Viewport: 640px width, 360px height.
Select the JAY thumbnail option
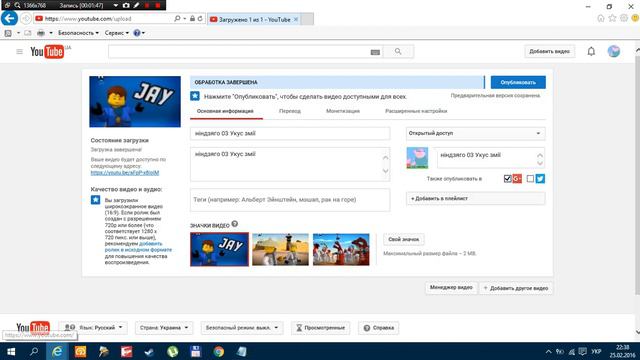tap(219, 249)
